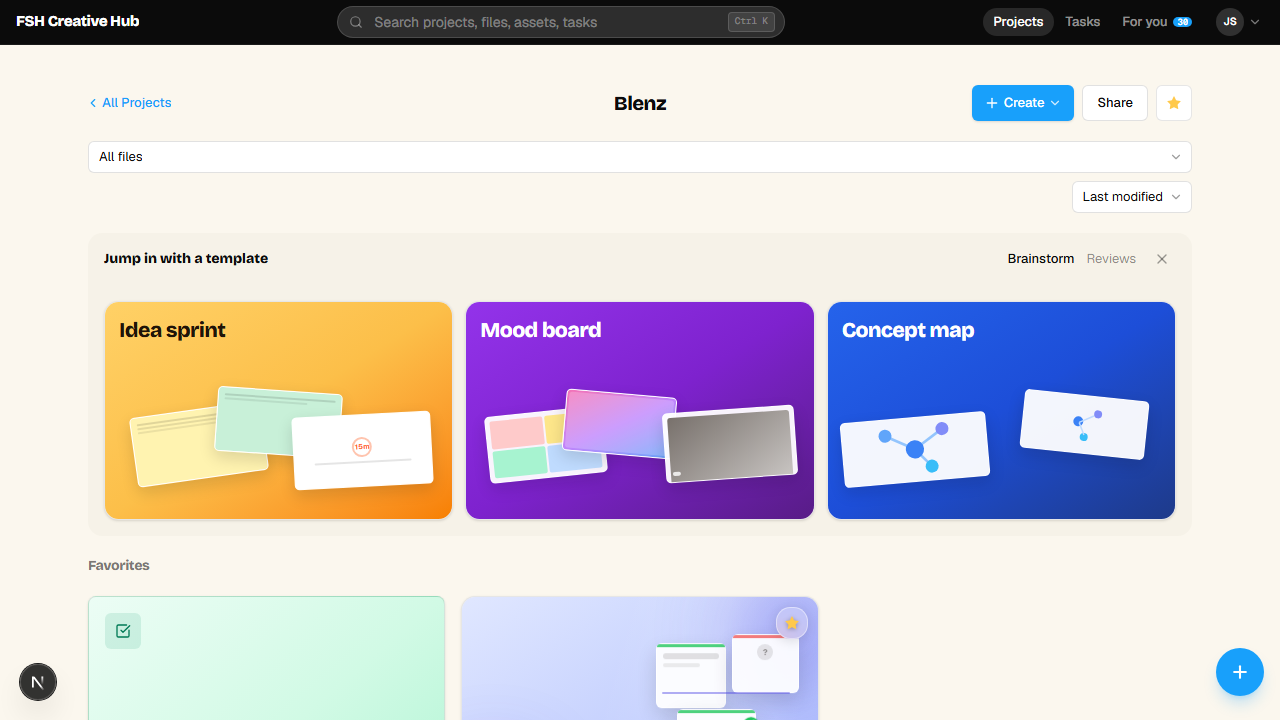Click the floating blue plus button
Viewport: 1280px width, 720px height.
[1240, 672]
